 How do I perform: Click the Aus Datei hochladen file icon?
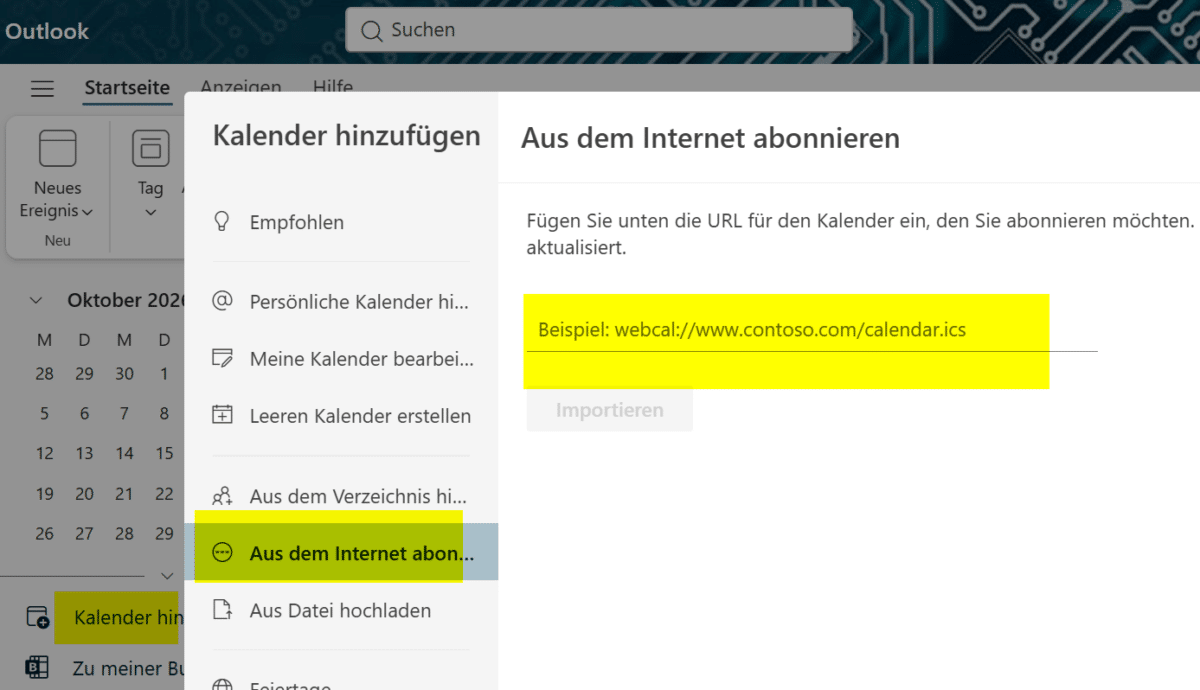(x=223, y=610)
